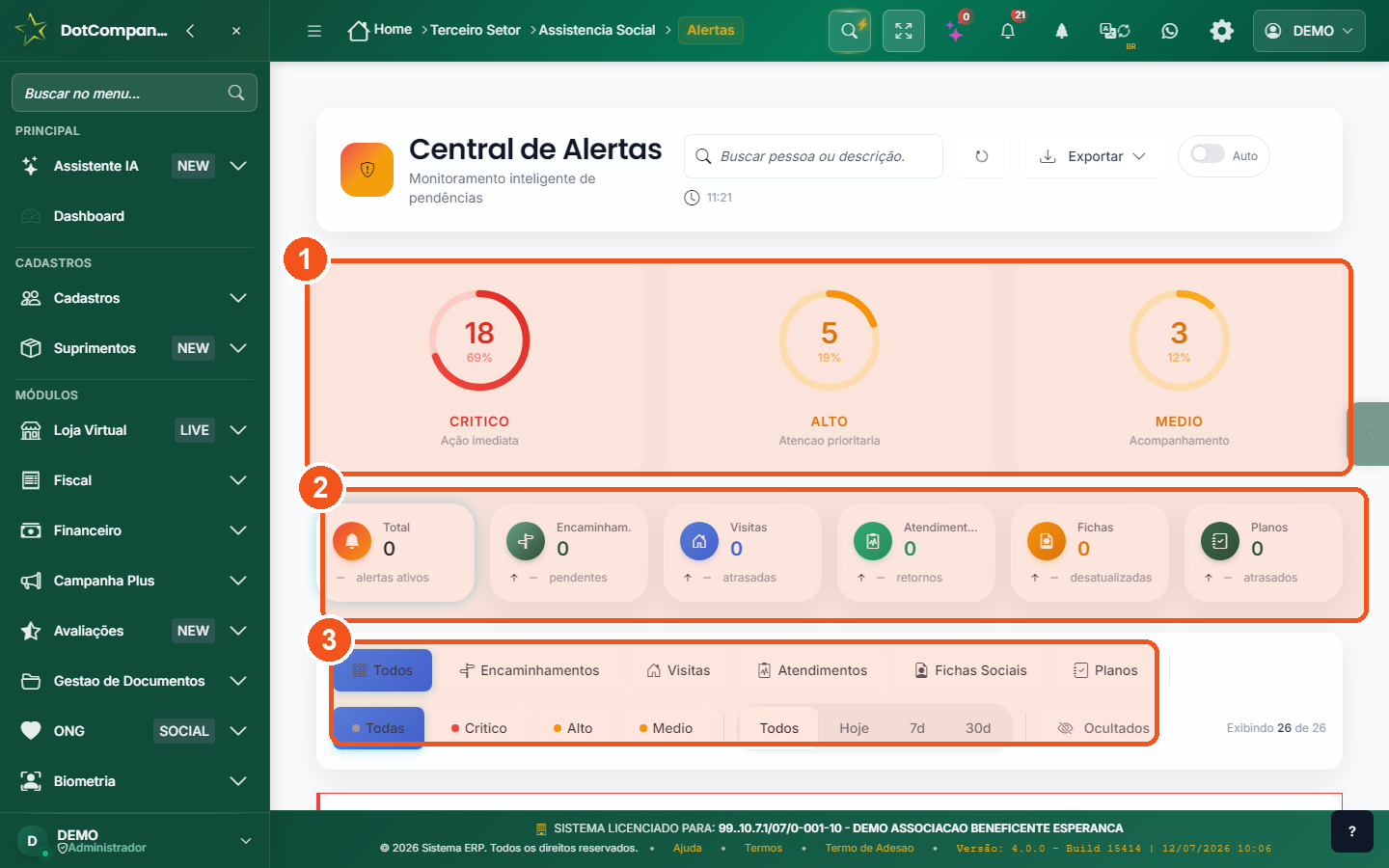Select the Todos category tab
The image size is (1389, 868).
click(x=383, y=670)
